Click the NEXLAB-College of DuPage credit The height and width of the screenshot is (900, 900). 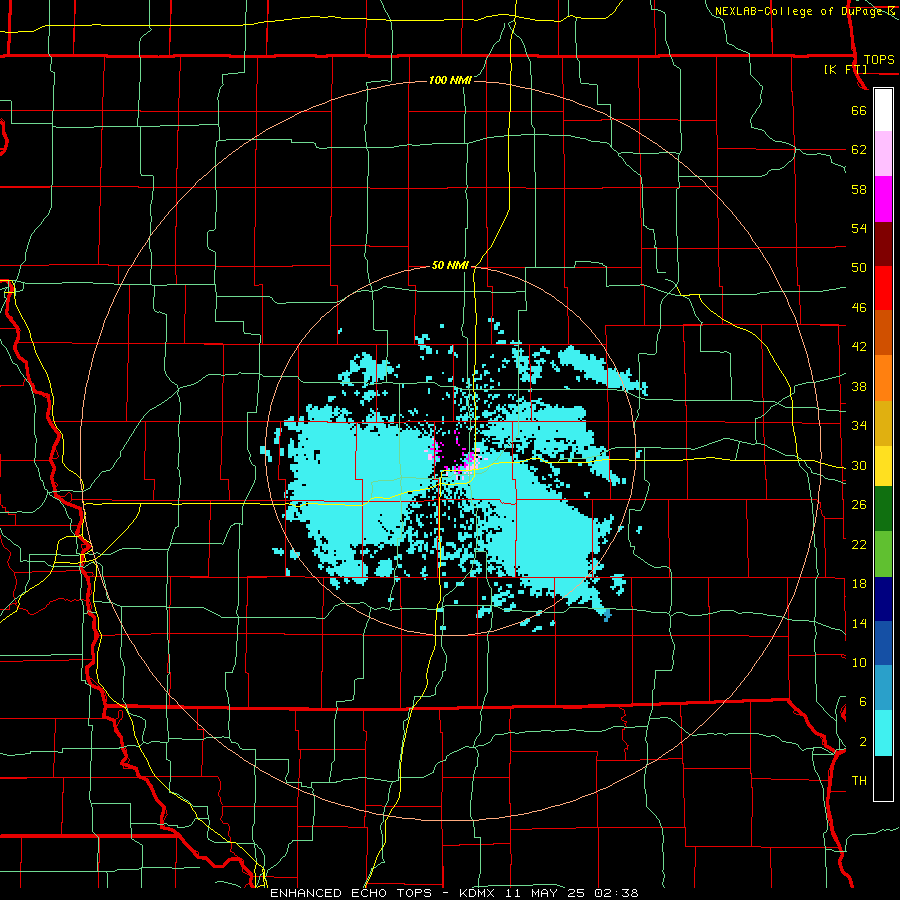(801, 11)
